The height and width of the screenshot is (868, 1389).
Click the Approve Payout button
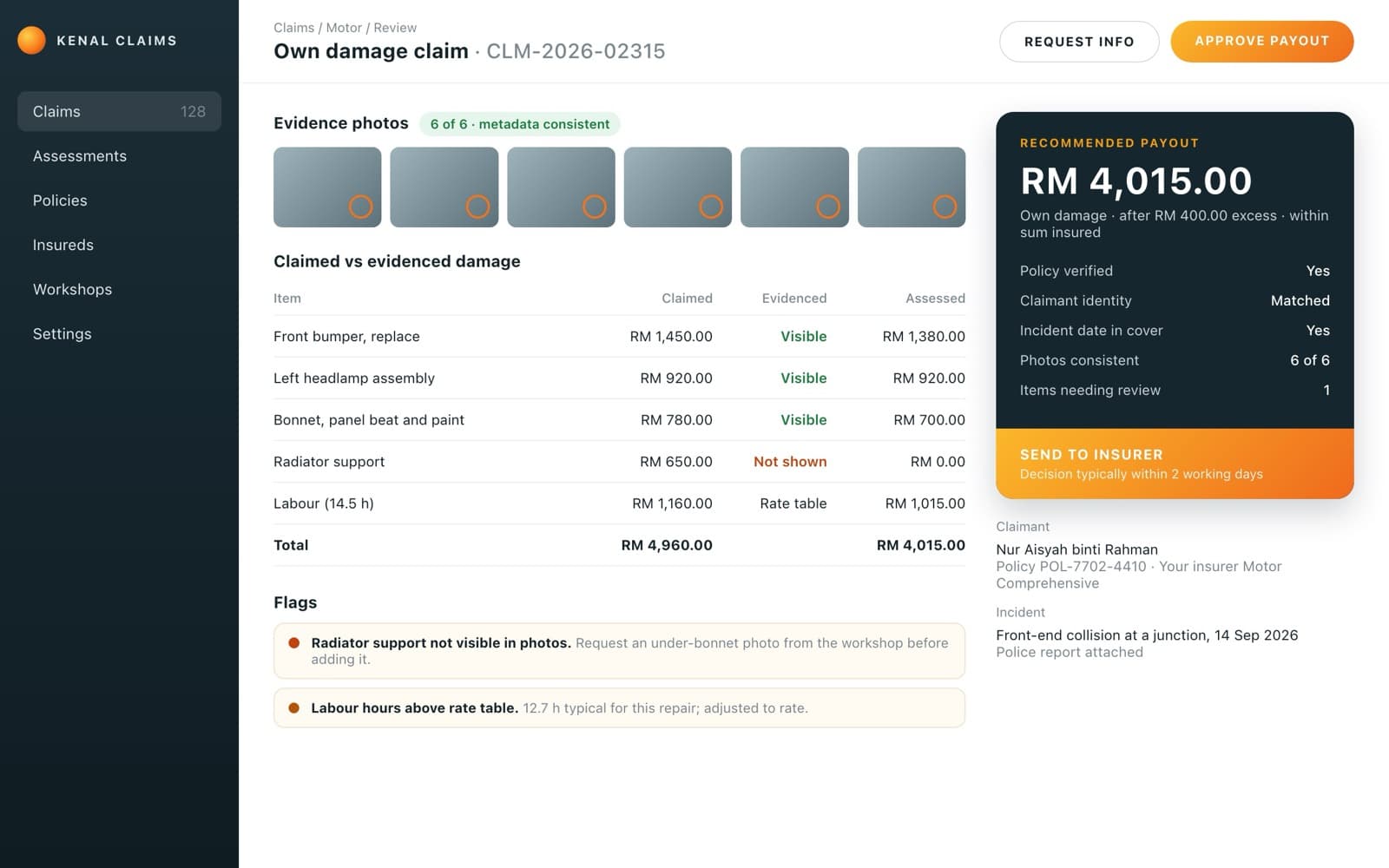click(1261, 41)
